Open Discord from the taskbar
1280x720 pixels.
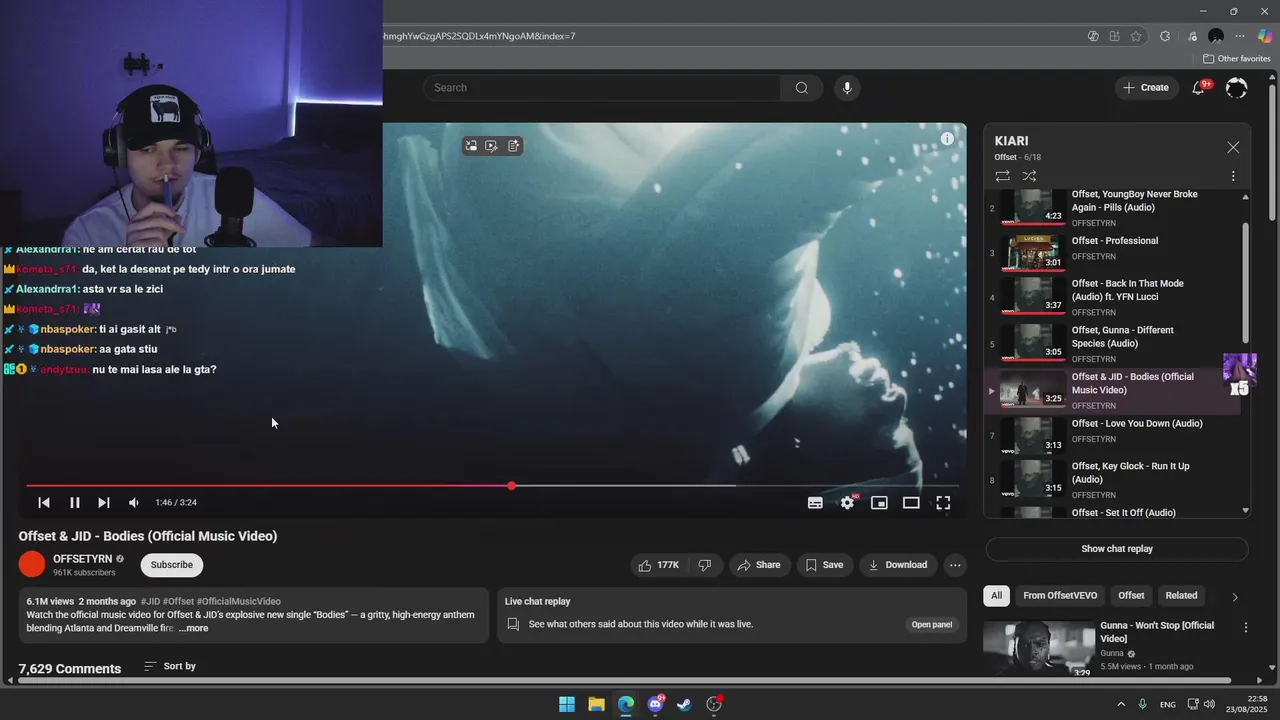[x=655, y=704]
